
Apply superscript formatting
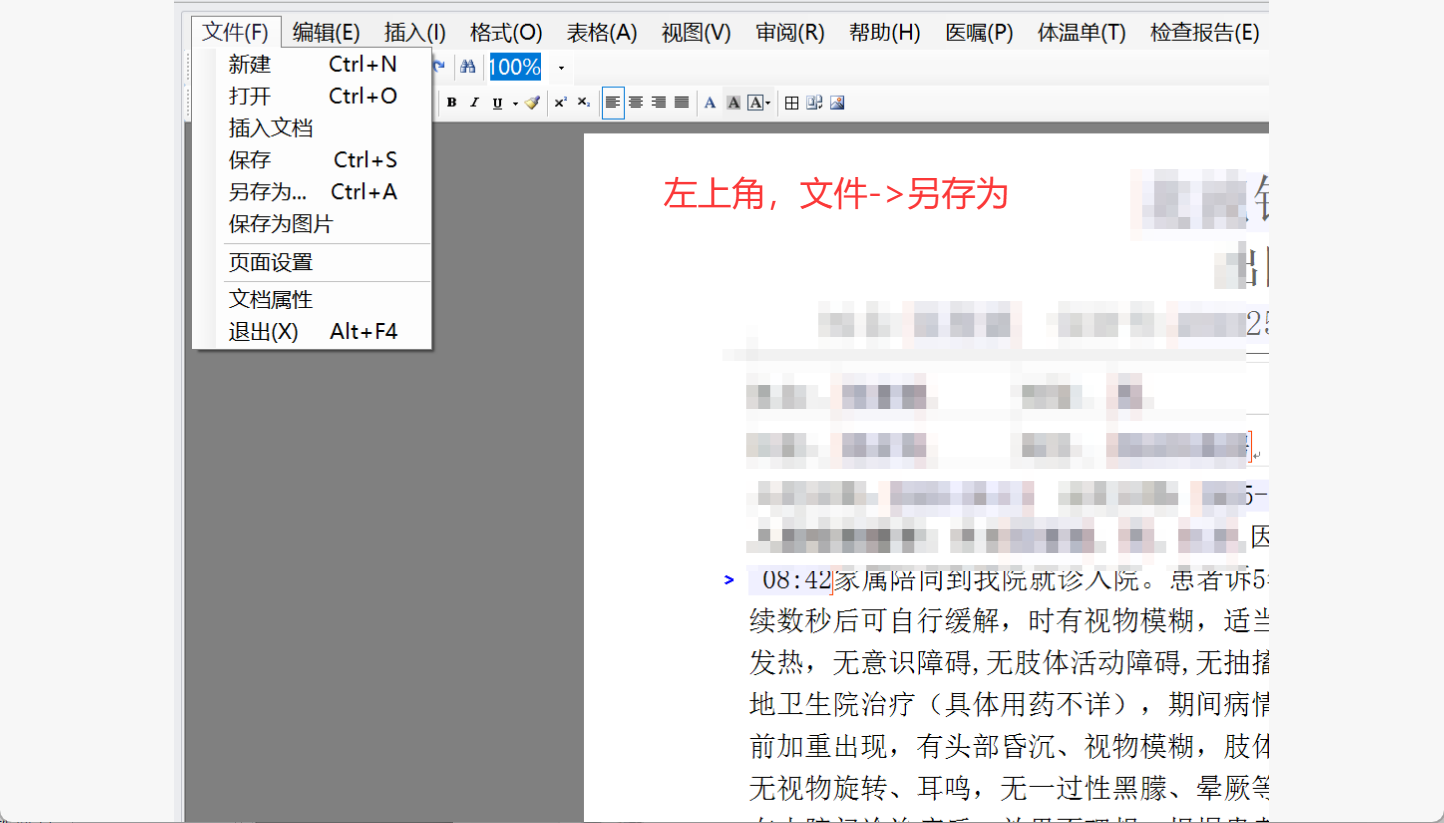[561, 103]
